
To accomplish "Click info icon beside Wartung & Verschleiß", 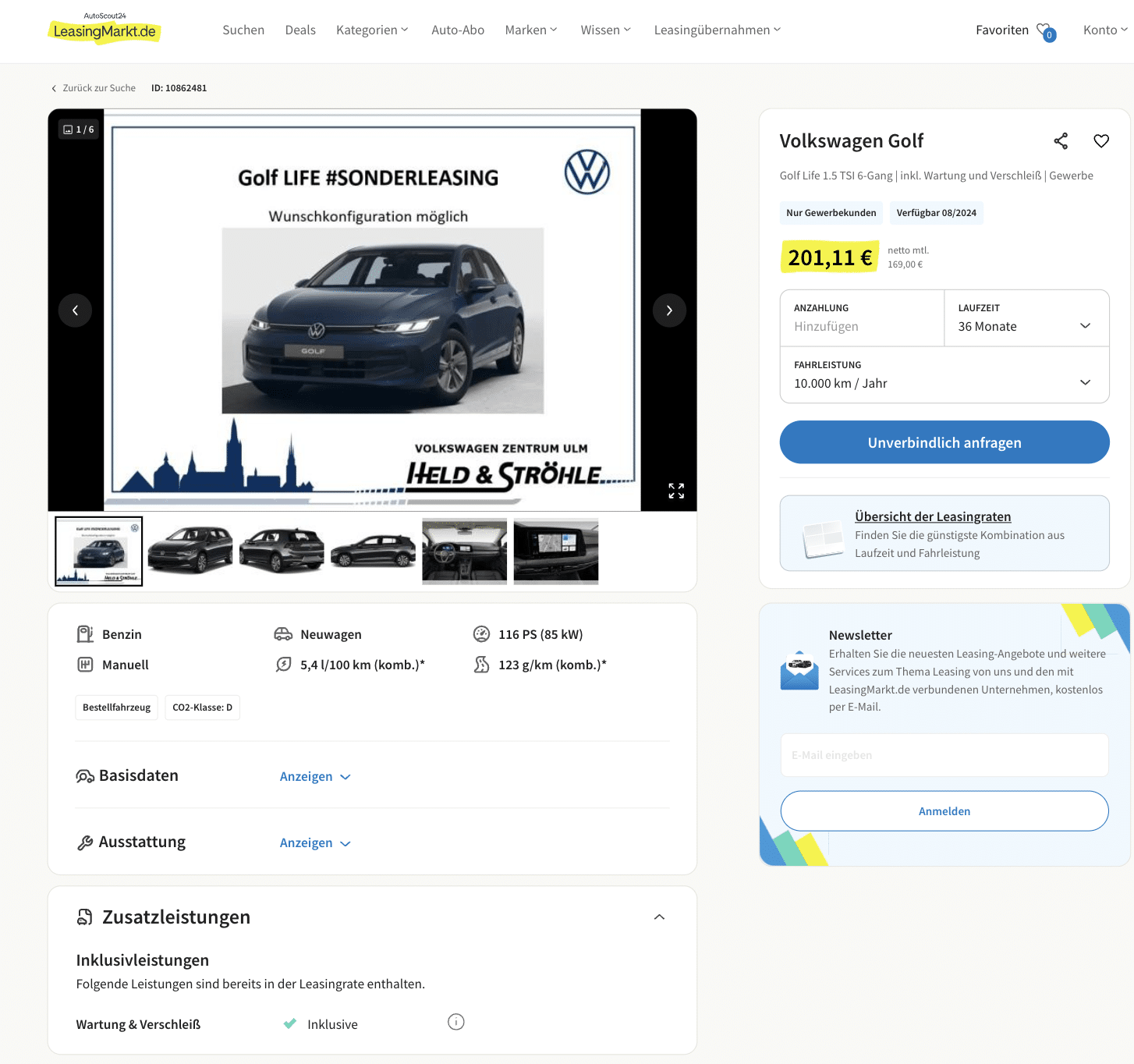I will [456, 1022].
